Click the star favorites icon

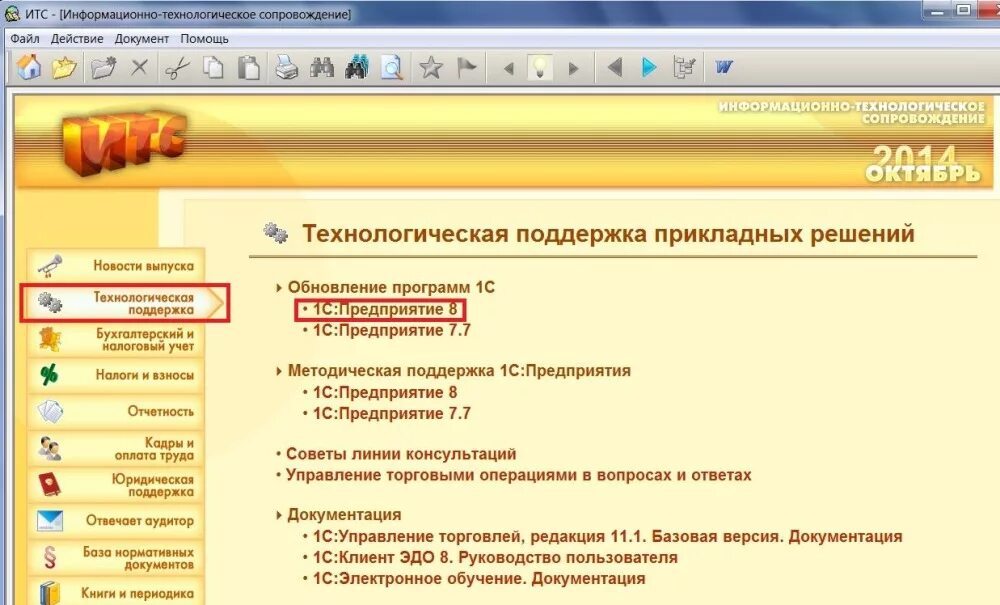click(431, 67)
